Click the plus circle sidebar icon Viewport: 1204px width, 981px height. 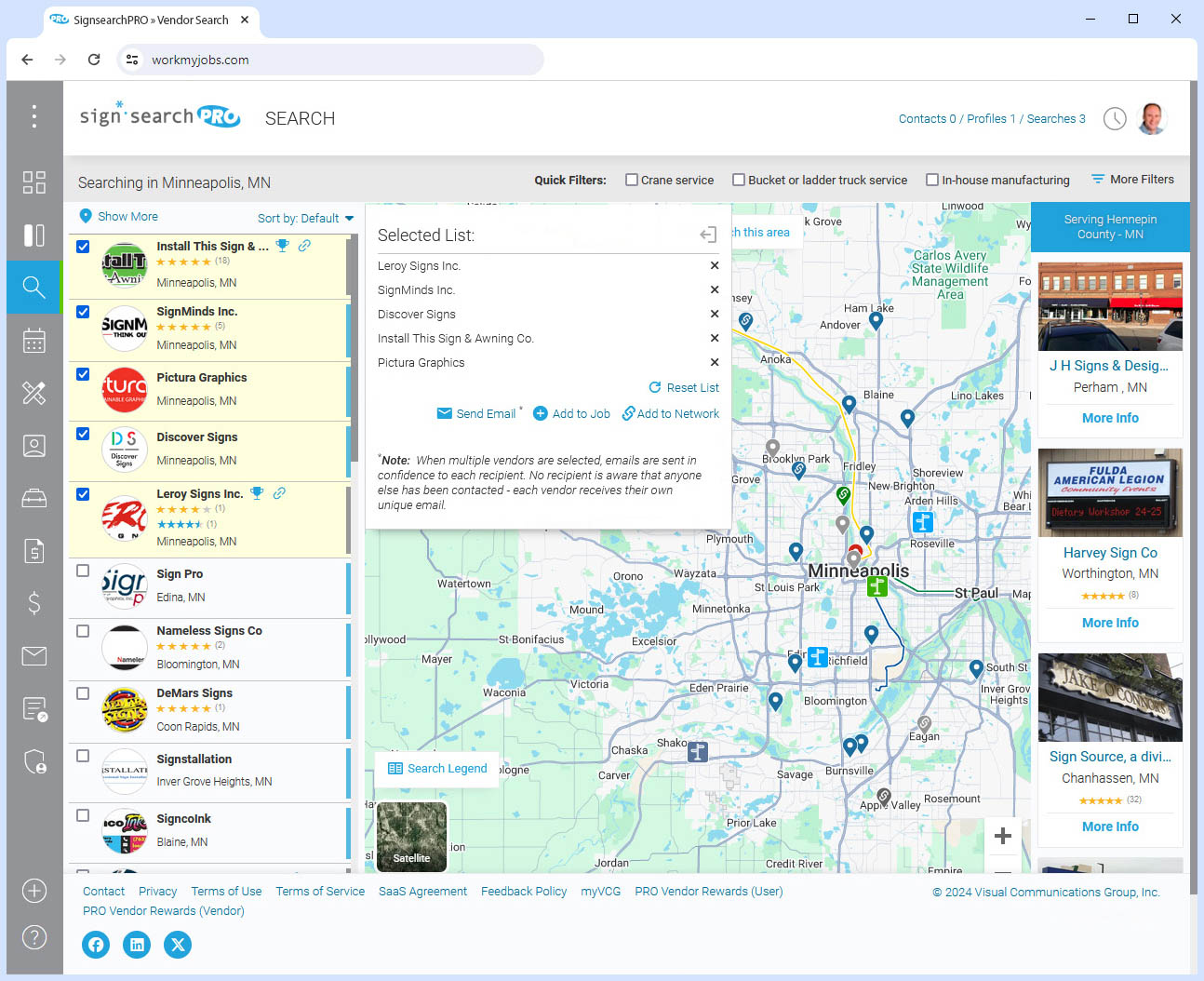coord(34,891)
